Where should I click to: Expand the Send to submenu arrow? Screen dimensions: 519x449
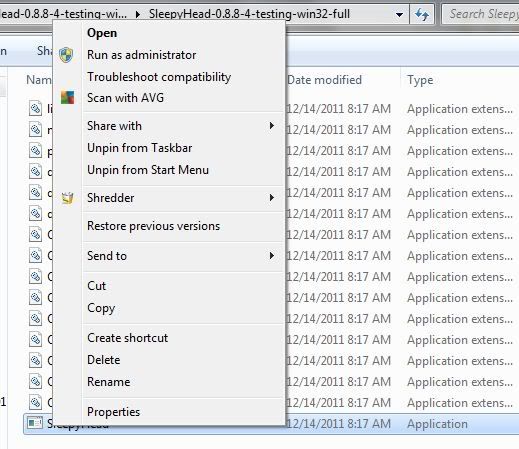click(x=272, y=256)
